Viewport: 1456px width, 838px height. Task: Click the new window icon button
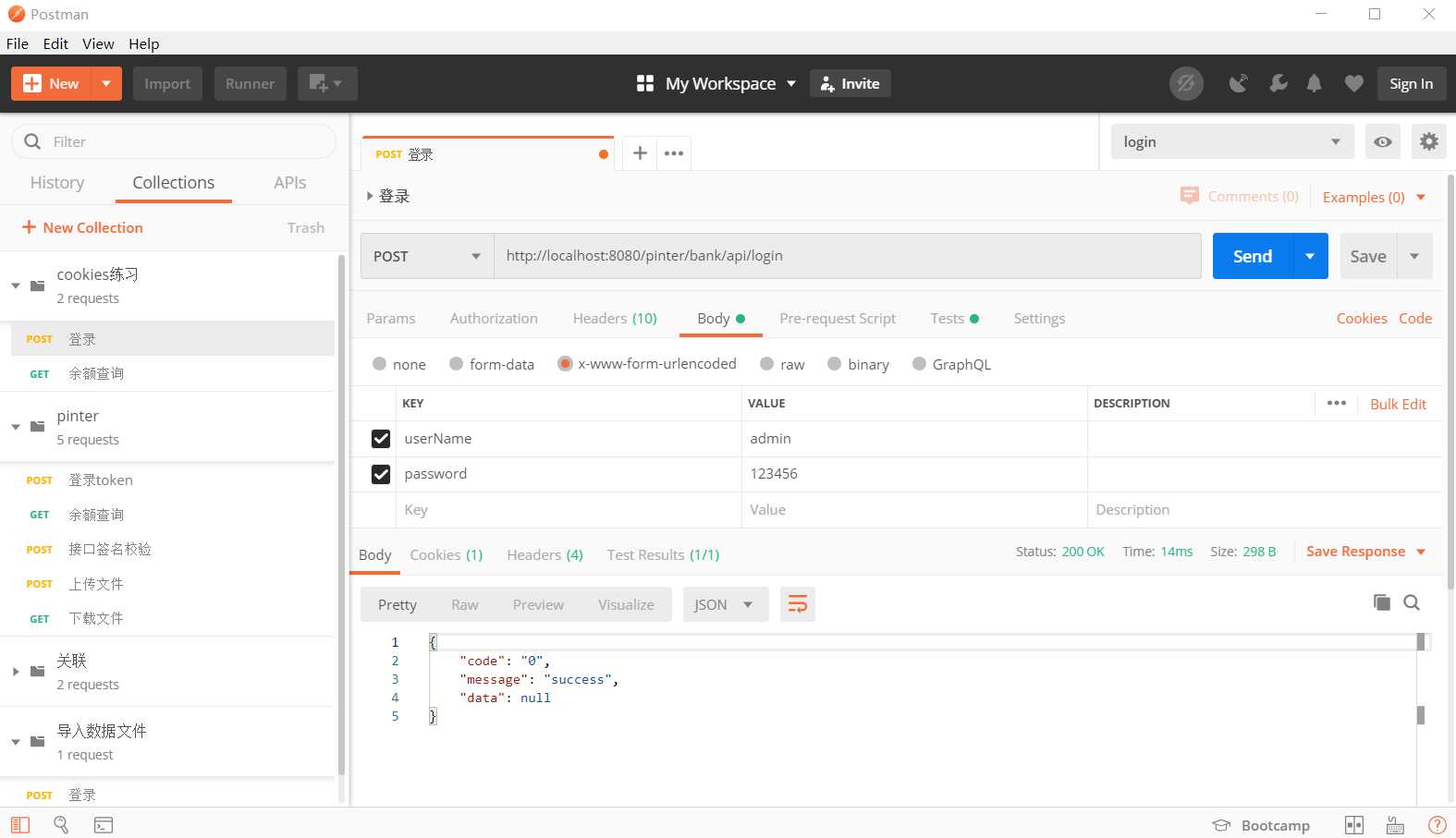click(x=327, y=84)
